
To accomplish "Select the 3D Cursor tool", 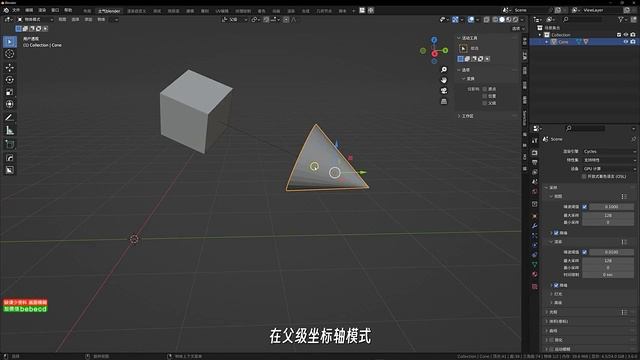I will (x=10, y=54).
